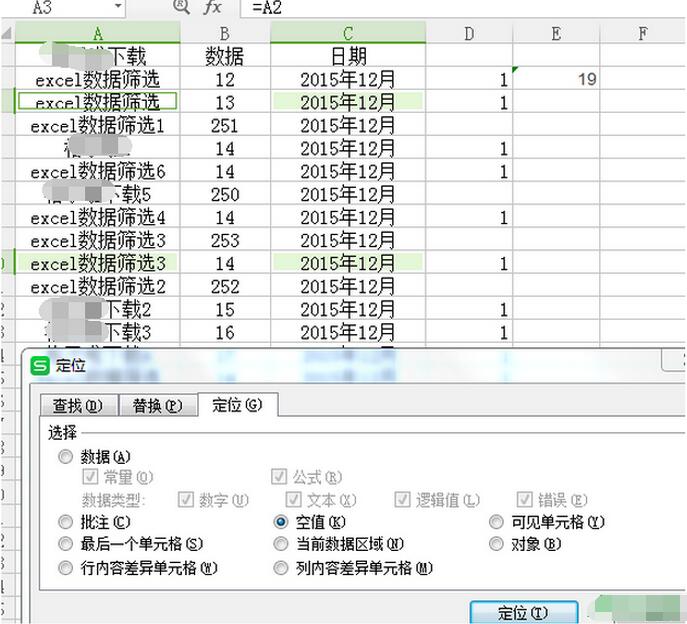Click the zoom magnifier icon beside fx
687x624 pixels.
(181, 6)
